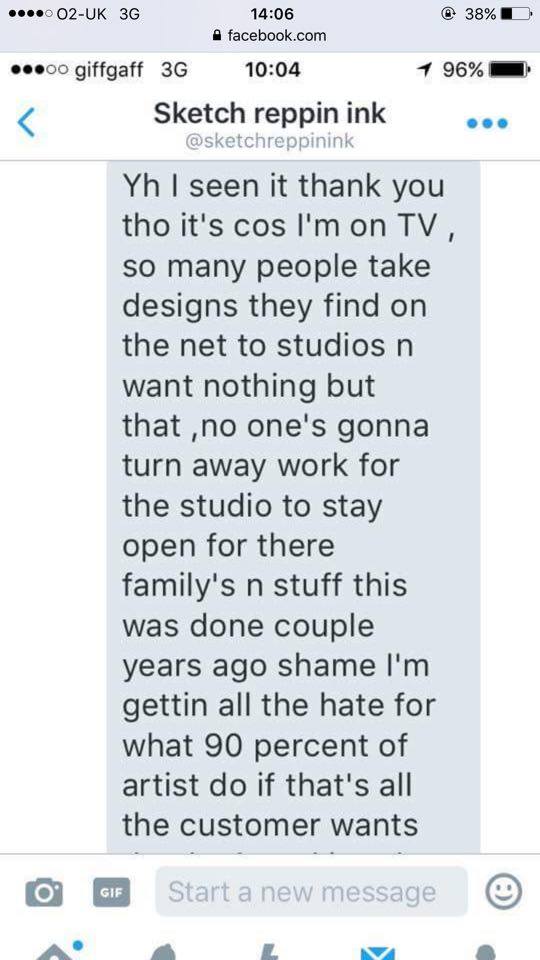The image size is (540, 960).
Task: Tap the rotation lock status icon
Action: [450, 13]
